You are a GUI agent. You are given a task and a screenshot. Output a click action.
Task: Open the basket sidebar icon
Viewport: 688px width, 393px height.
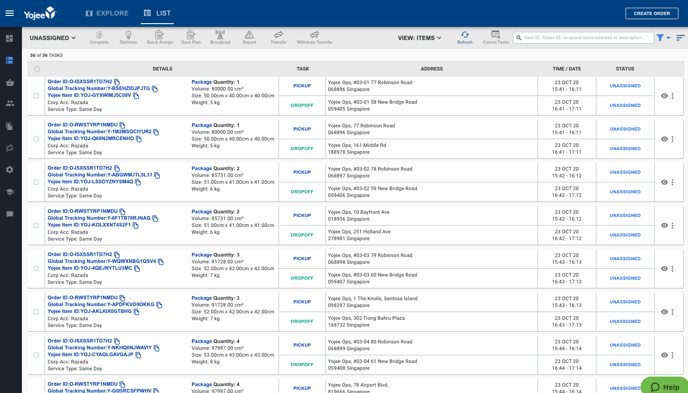coord(10,82)
